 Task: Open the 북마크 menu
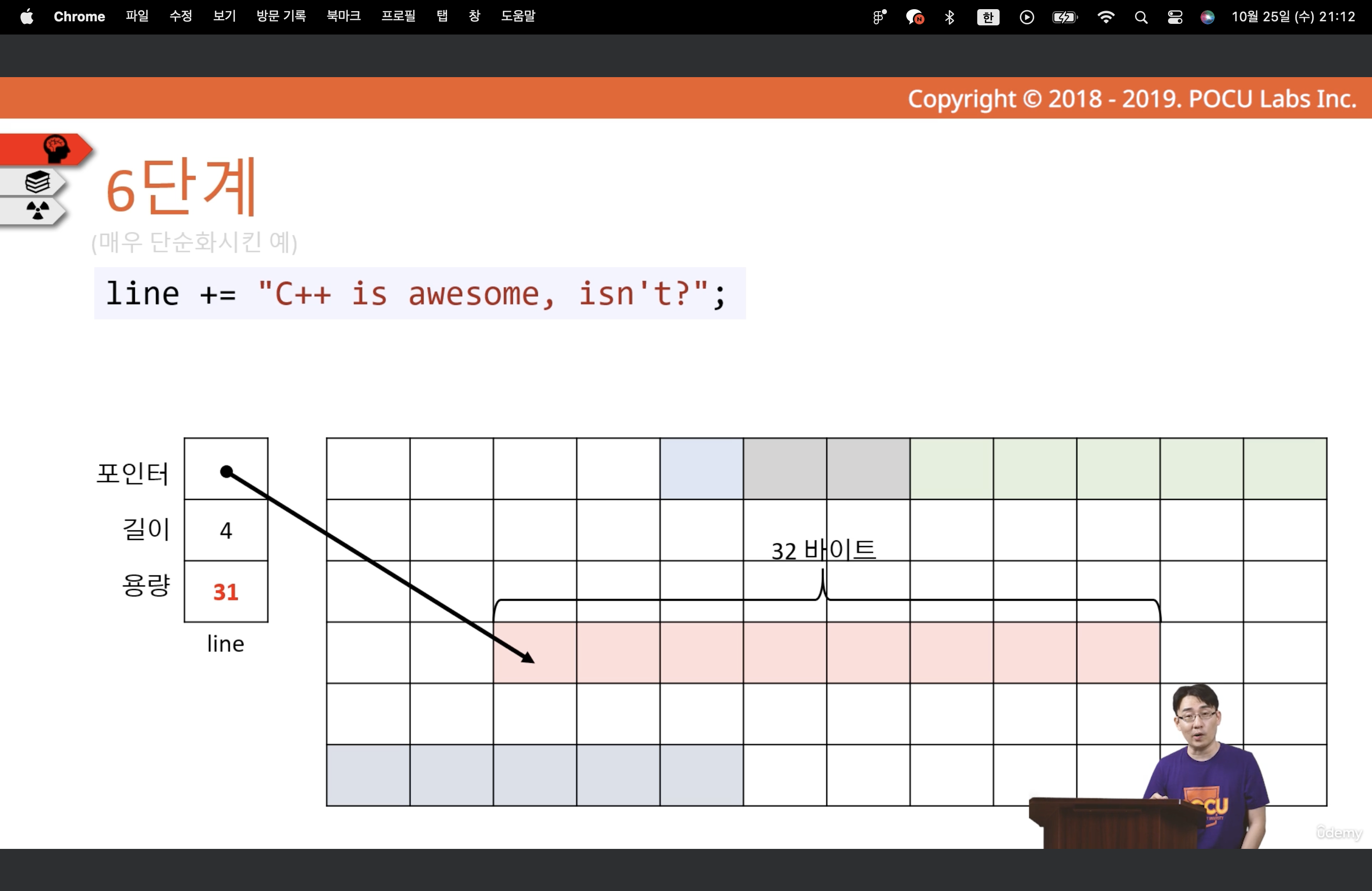[344, 17]
